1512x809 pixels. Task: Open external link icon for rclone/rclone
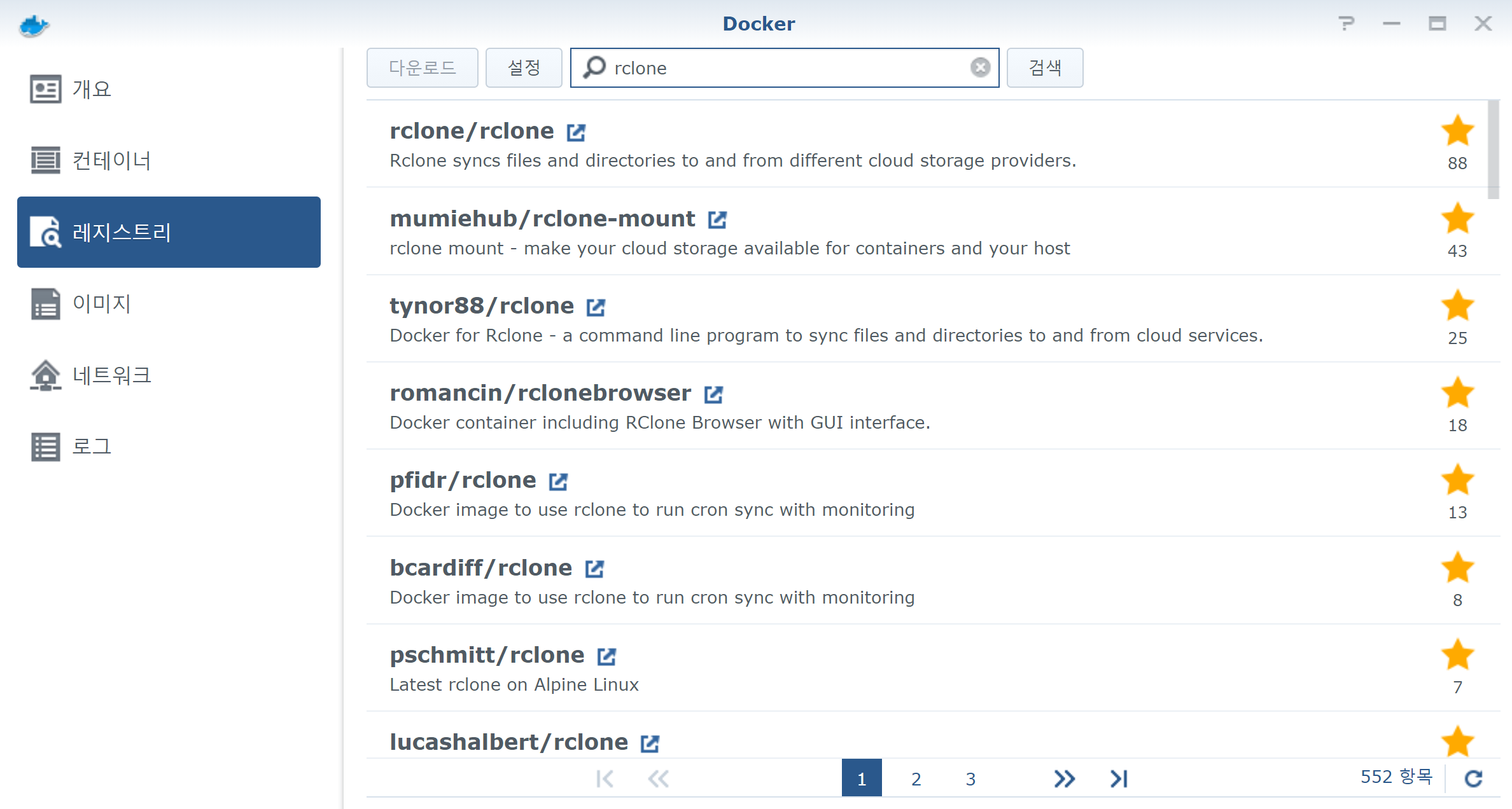(576, 132)
